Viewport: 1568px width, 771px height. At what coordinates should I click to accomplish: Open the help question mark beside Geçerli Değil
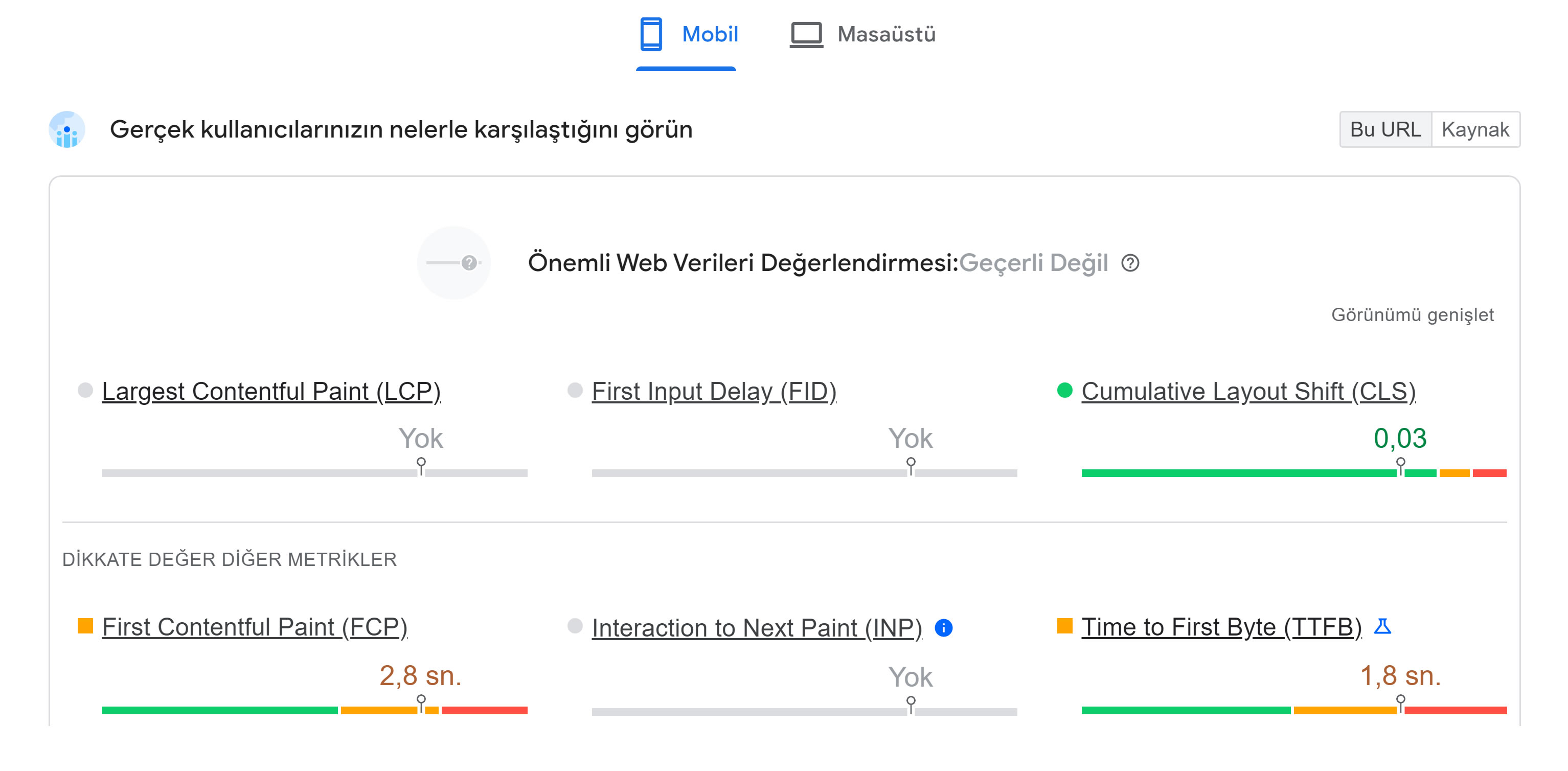click(x=1130, y=263)
